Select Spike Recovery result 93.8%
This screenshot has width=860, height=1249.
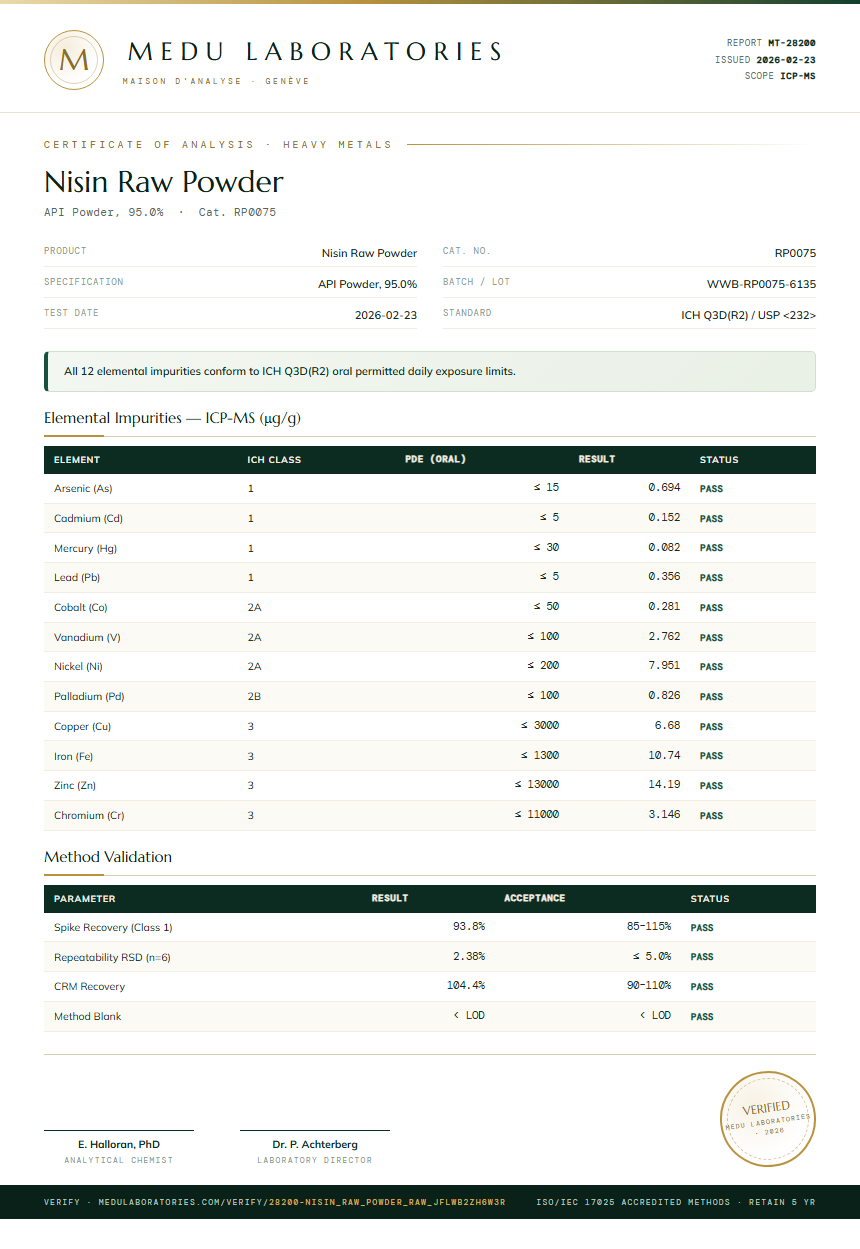point(469,927)
